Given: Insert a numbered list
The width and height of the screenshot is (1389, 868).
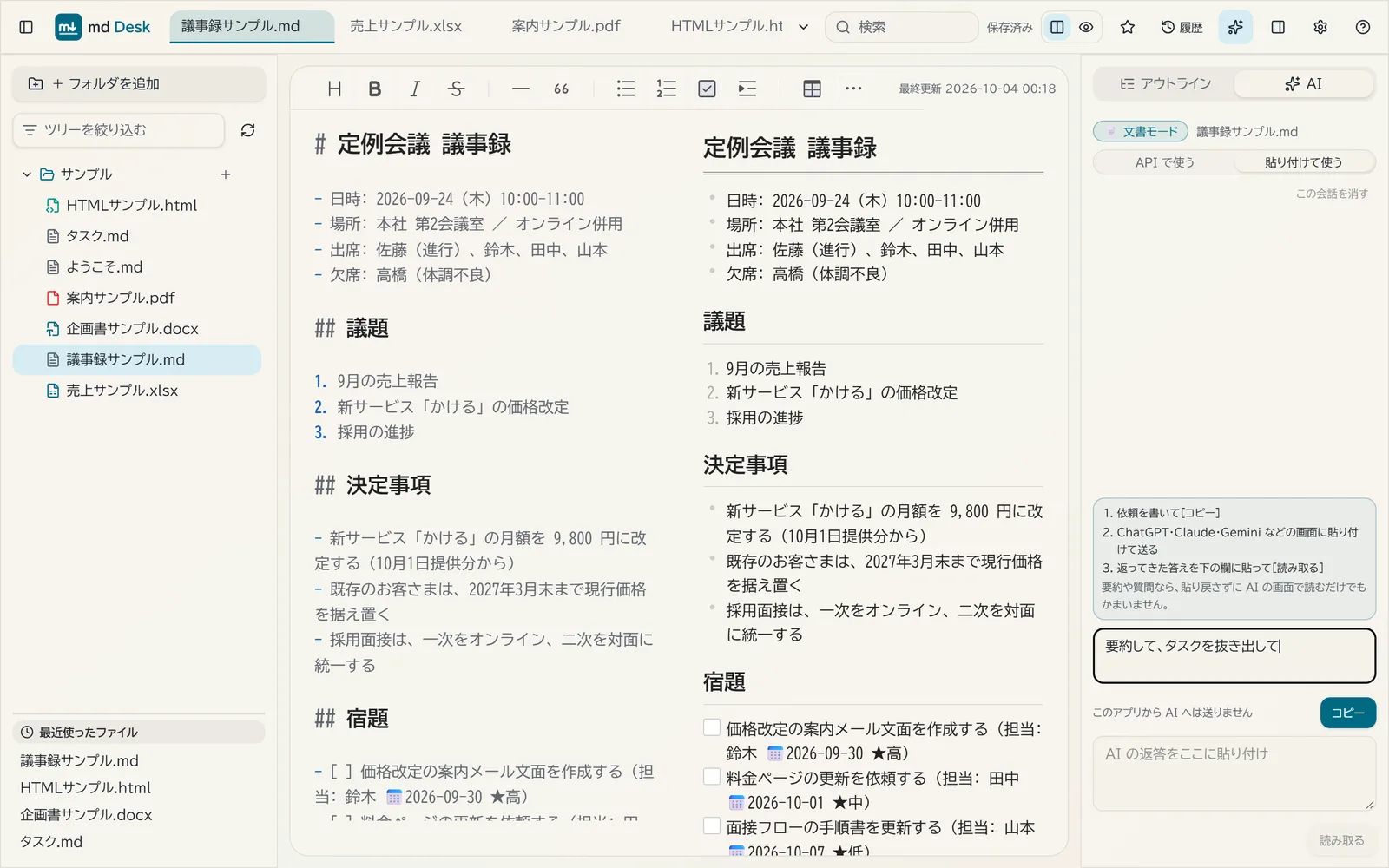Looking at the screenshot, I should click(x=666, y=89).
